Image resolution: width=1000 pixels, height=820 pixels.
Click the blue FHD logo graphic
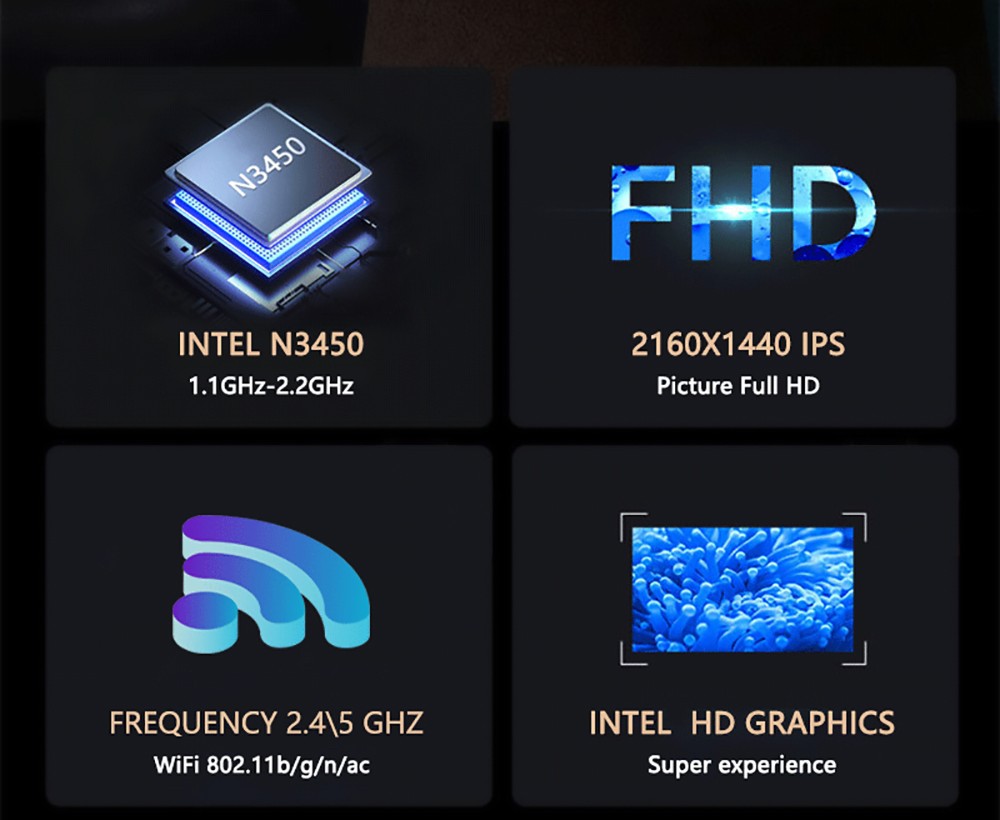(x=742, y=212)
